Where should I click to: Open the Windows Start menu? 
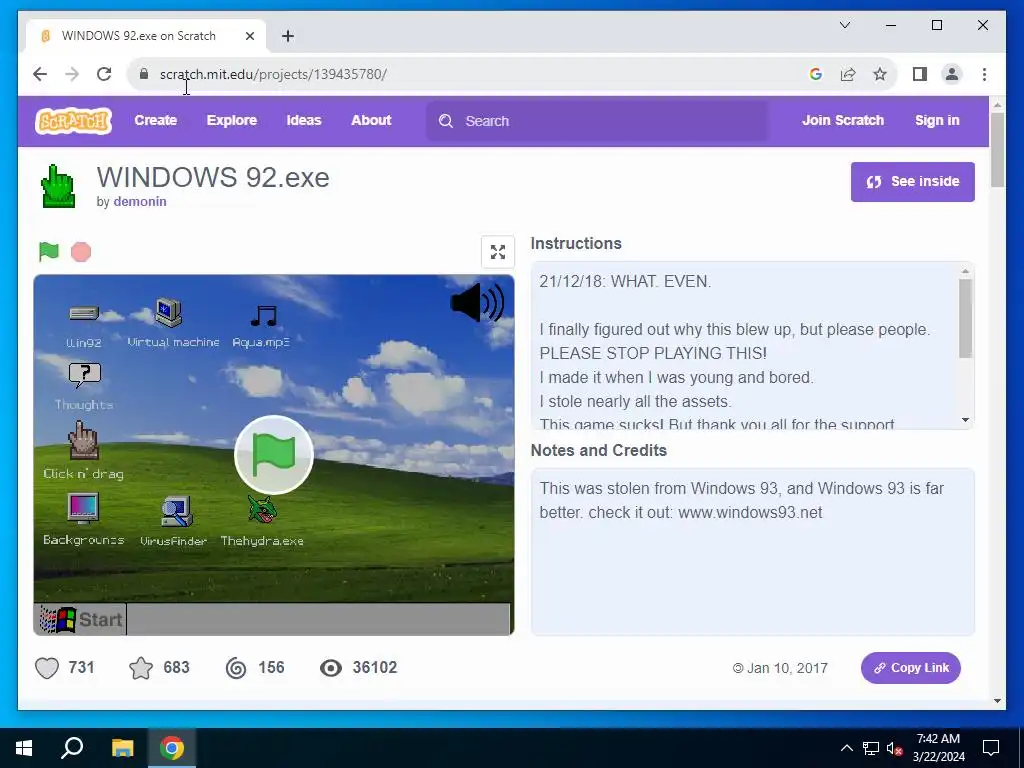tap(24, 748)
